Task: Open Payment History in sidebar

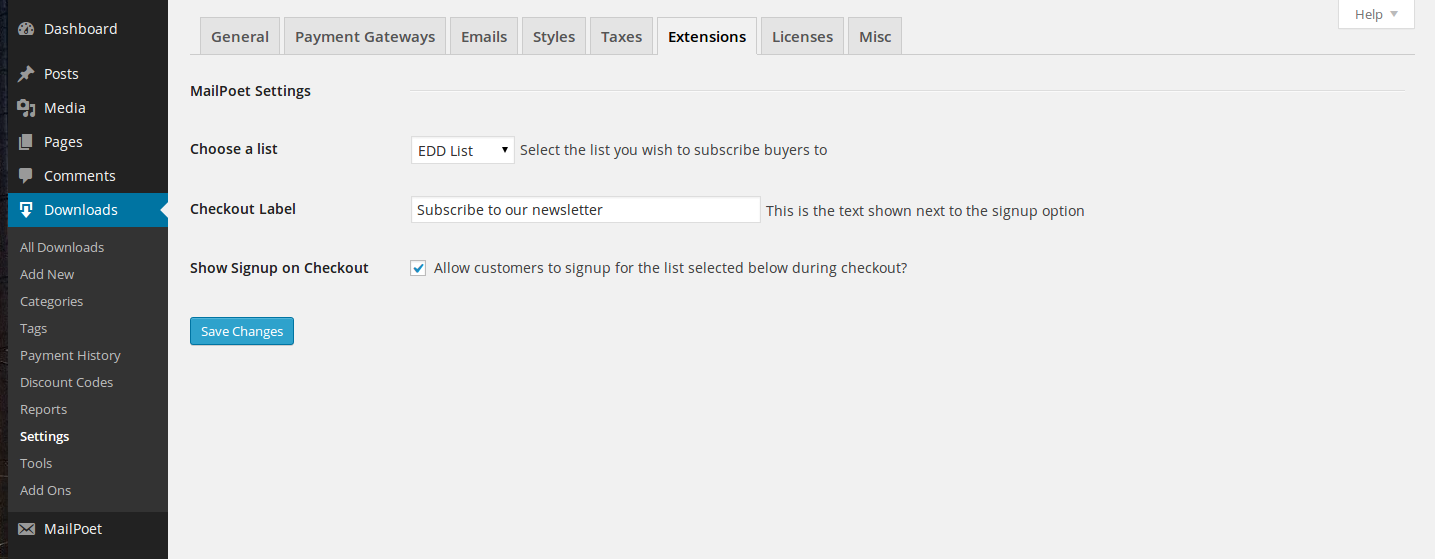Action: (70, 355)
